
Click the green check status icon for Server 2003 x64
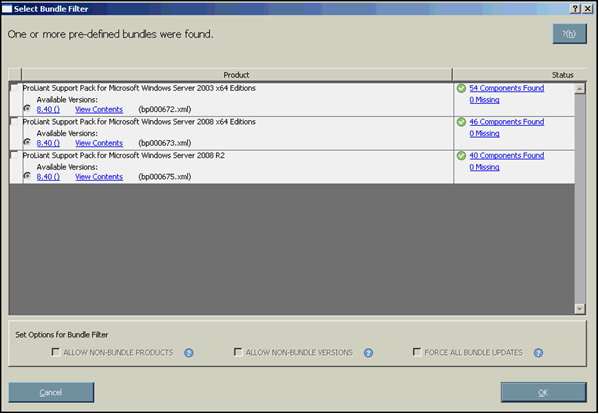[x=461, y=89]
